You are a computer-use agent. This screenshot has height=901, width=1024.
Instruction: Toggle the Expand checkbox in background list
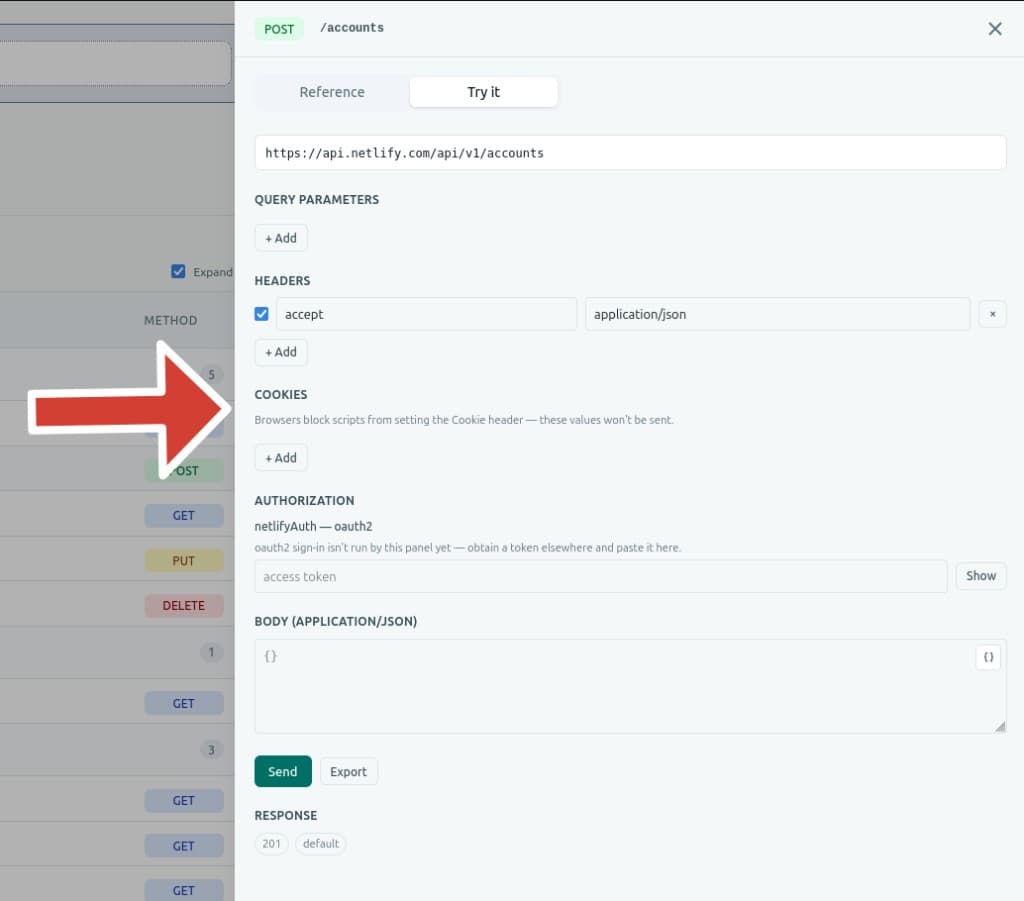pyautogui.click(x=178, y=272)
